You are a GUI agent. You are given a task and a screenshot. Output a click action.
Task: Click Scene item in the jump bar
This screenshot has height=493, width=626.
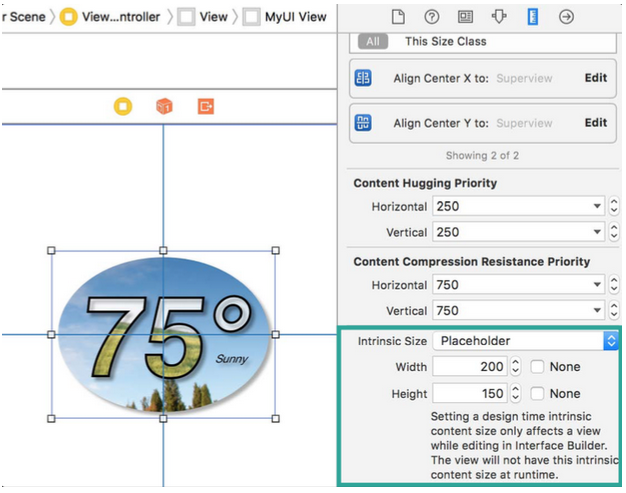coord(24,17)
